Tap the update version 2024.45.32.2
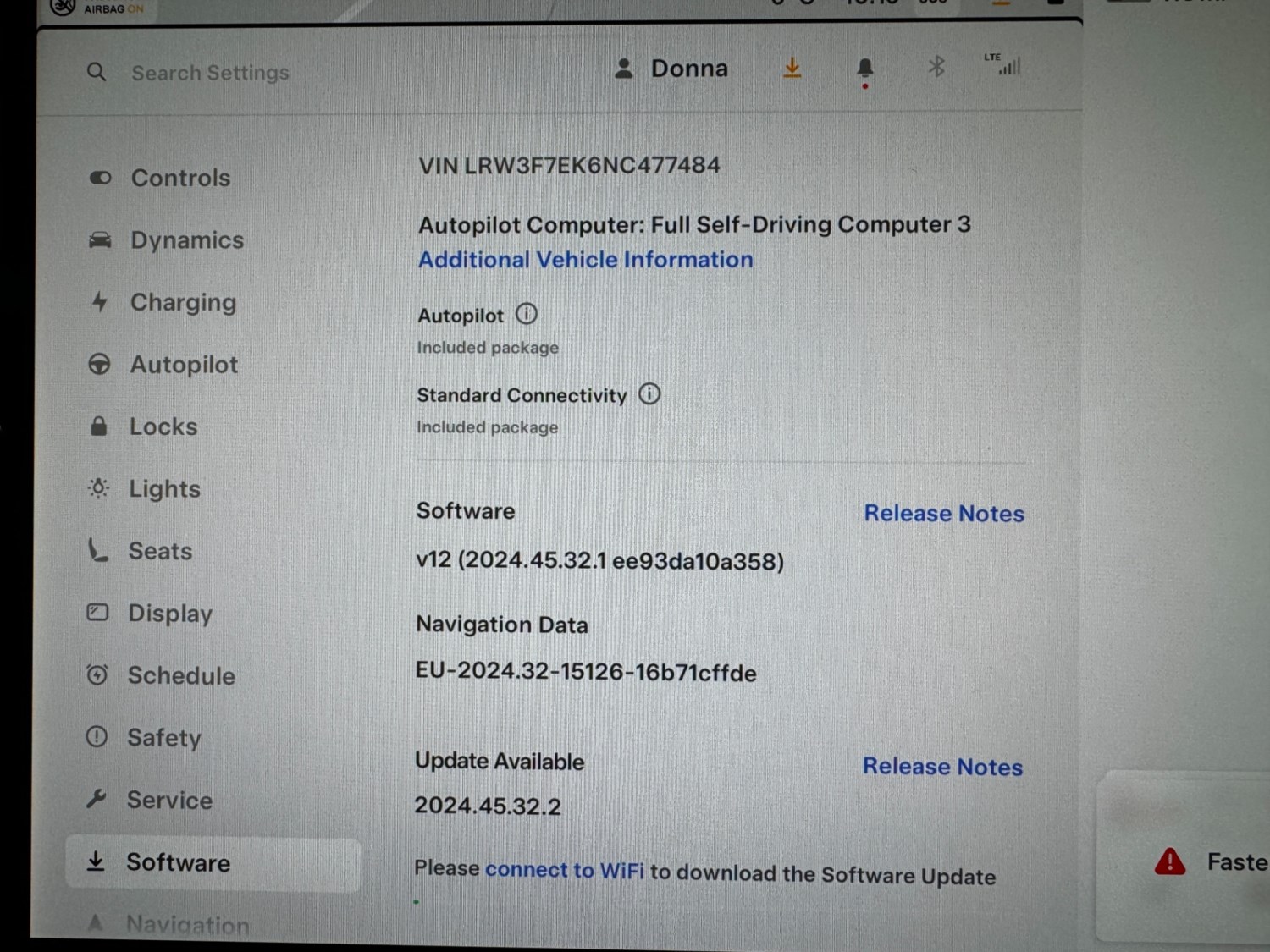 coord(488,806)
